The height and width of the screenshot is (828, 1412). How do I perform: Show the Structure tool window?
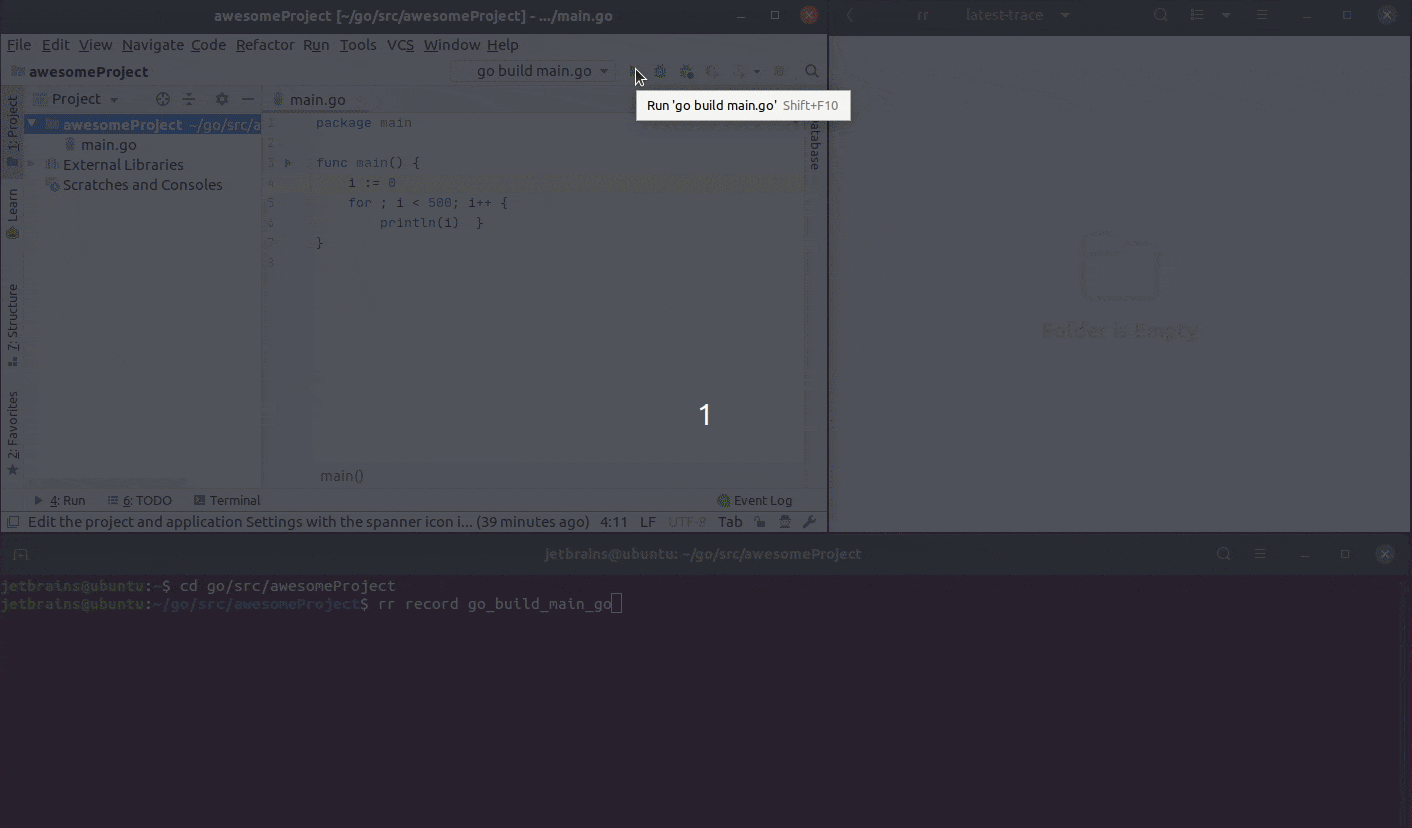click(x=13, y=320)
